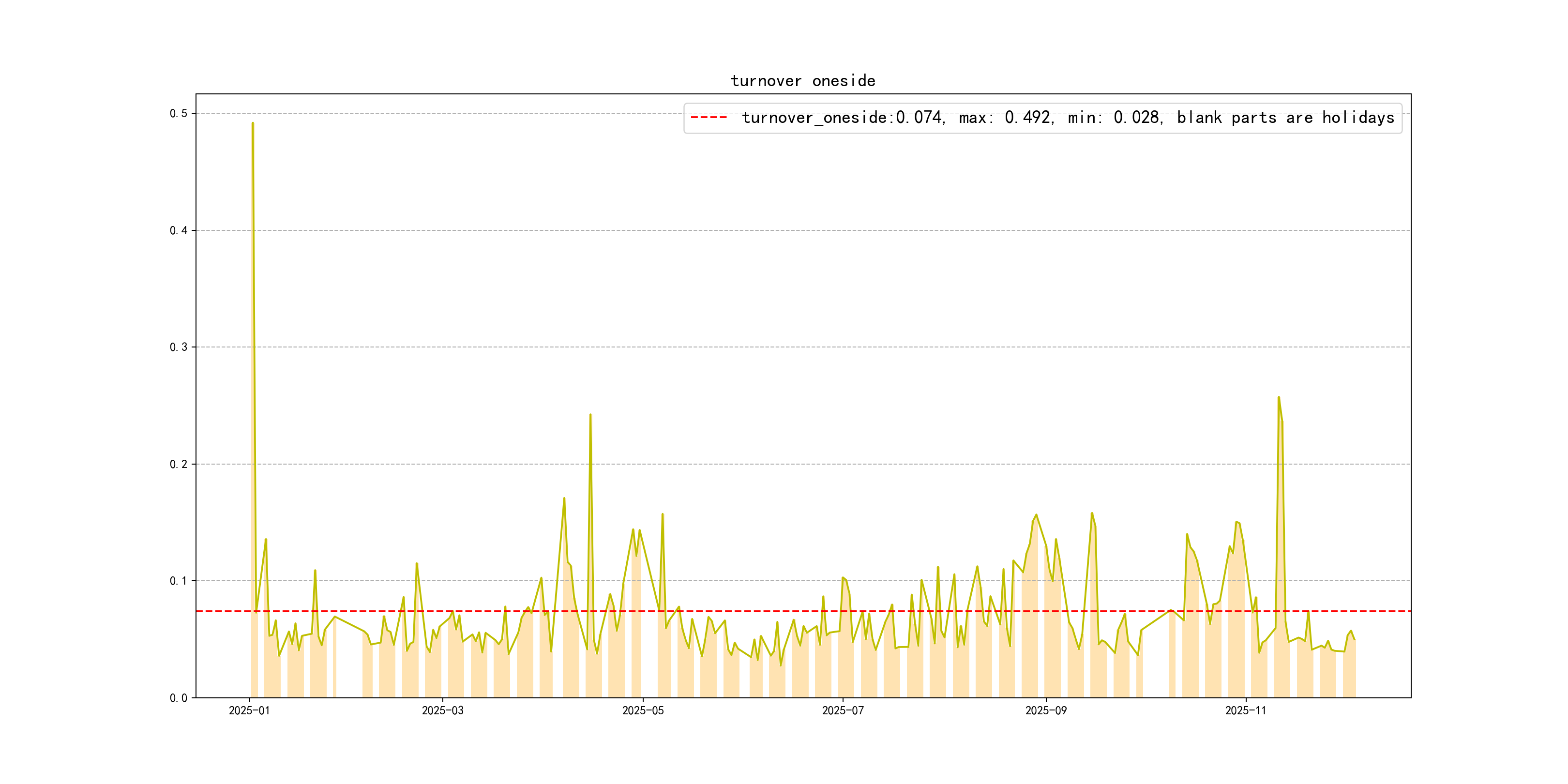
Task: Click the 0.3 y-axis tick label
Action: coord(179,347)
